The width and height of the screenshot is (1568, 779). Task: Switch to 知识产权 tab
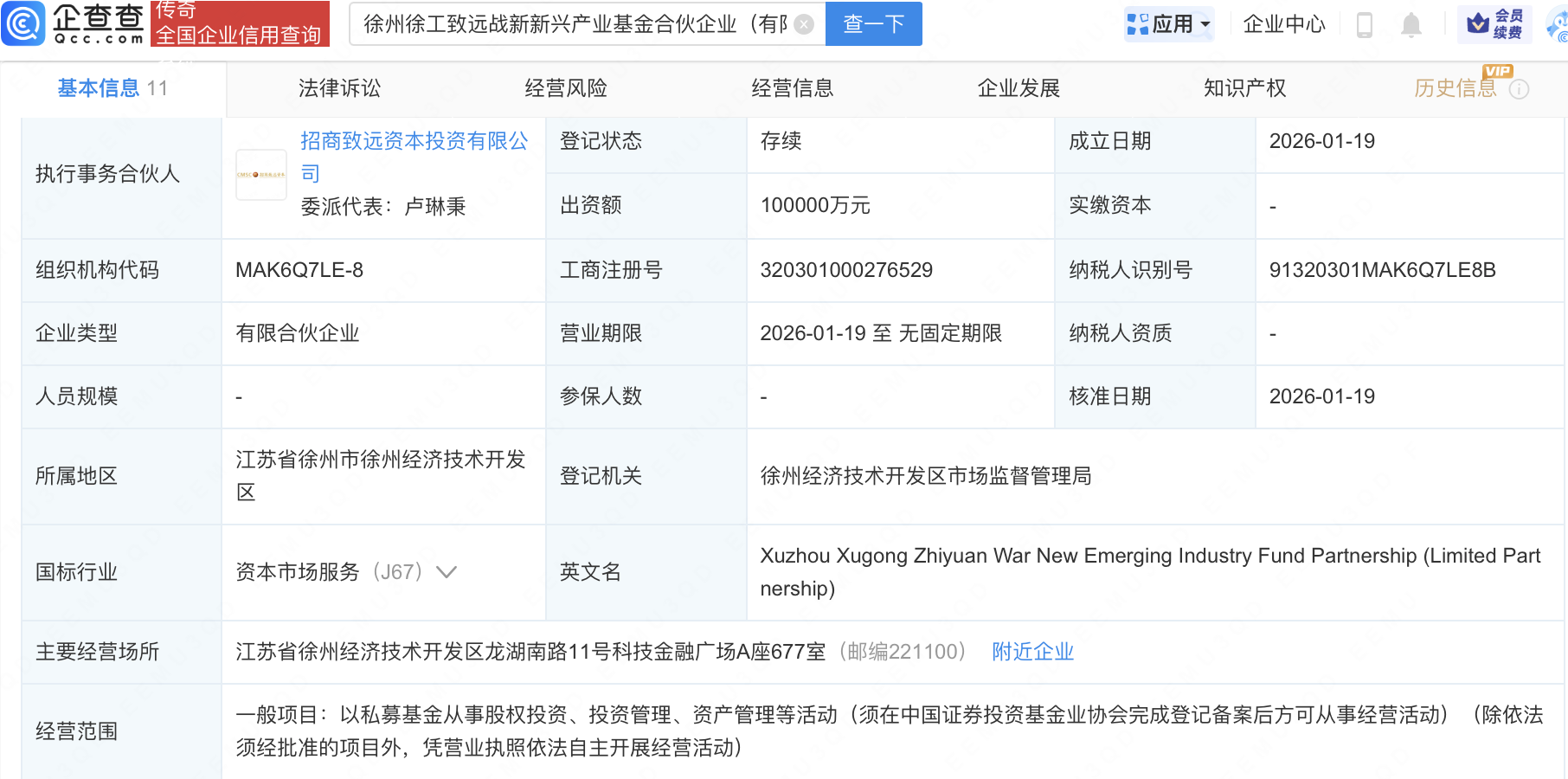pyautogui.click(x=1244, y=88)
